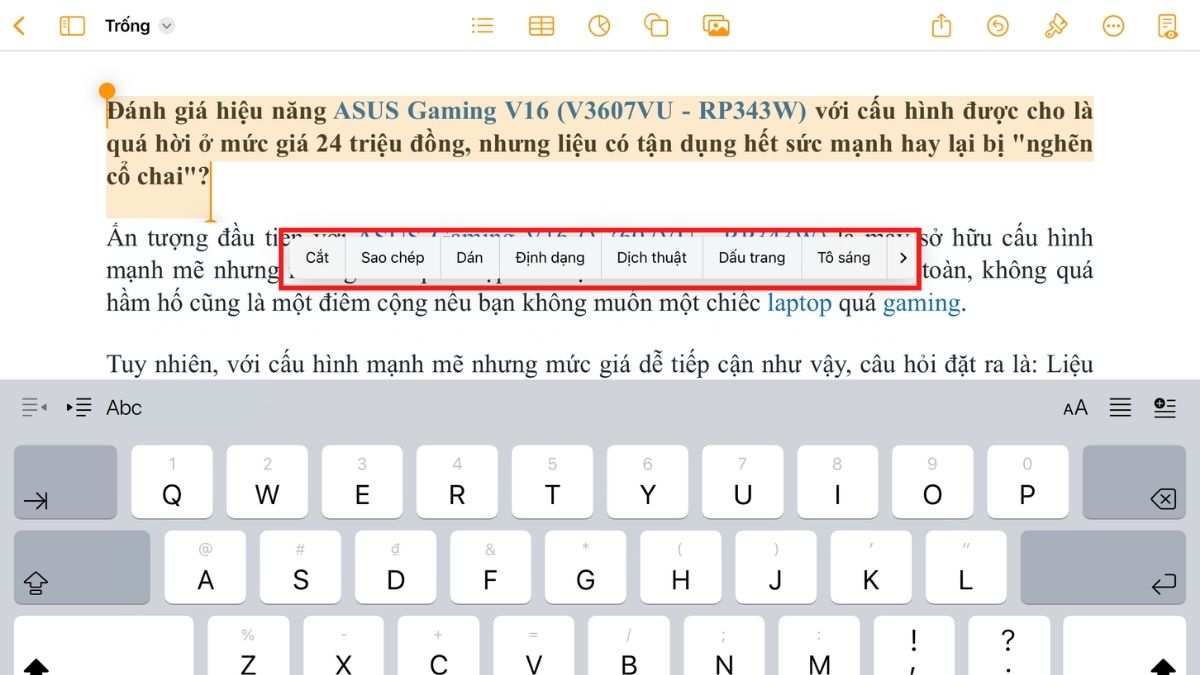Image resolution: width=1200 pixels, height=675 pixels.
Task: Open the AA font size control
Action: pos(1075,407)
